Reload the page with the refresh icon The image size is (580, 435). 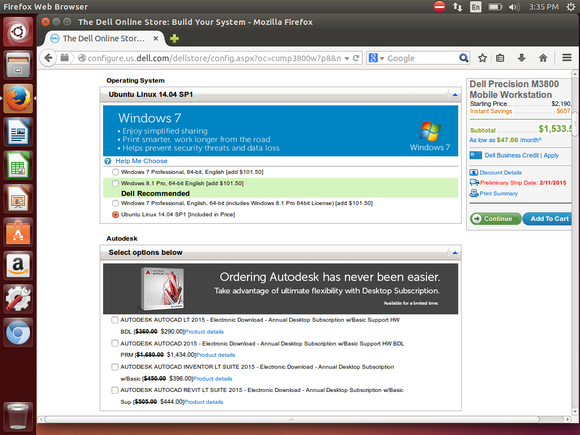pyautogui.click(x=356, y=58)
